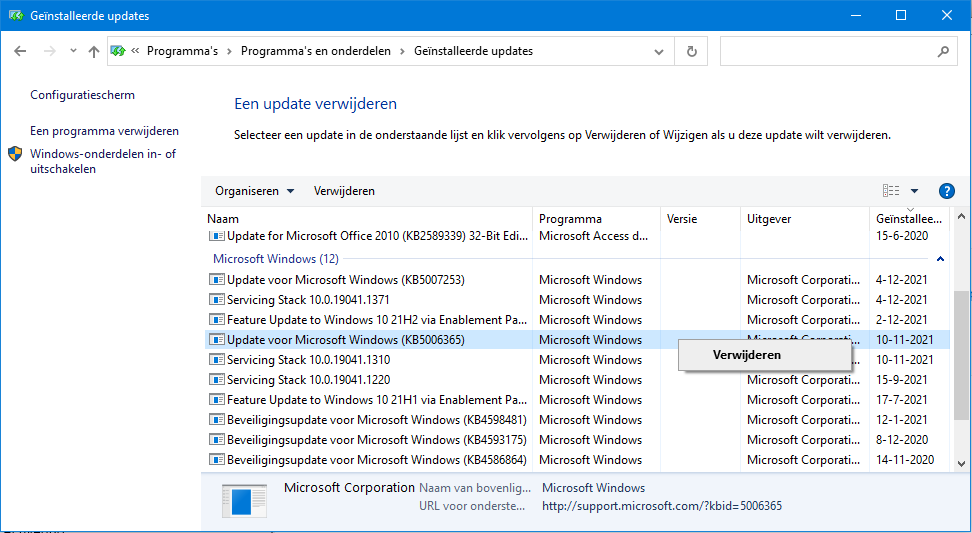Select Beveiligingsupdate voor Microsoft Windows (KB4586864)
This screenshot has height=533, width=972.
577,460
